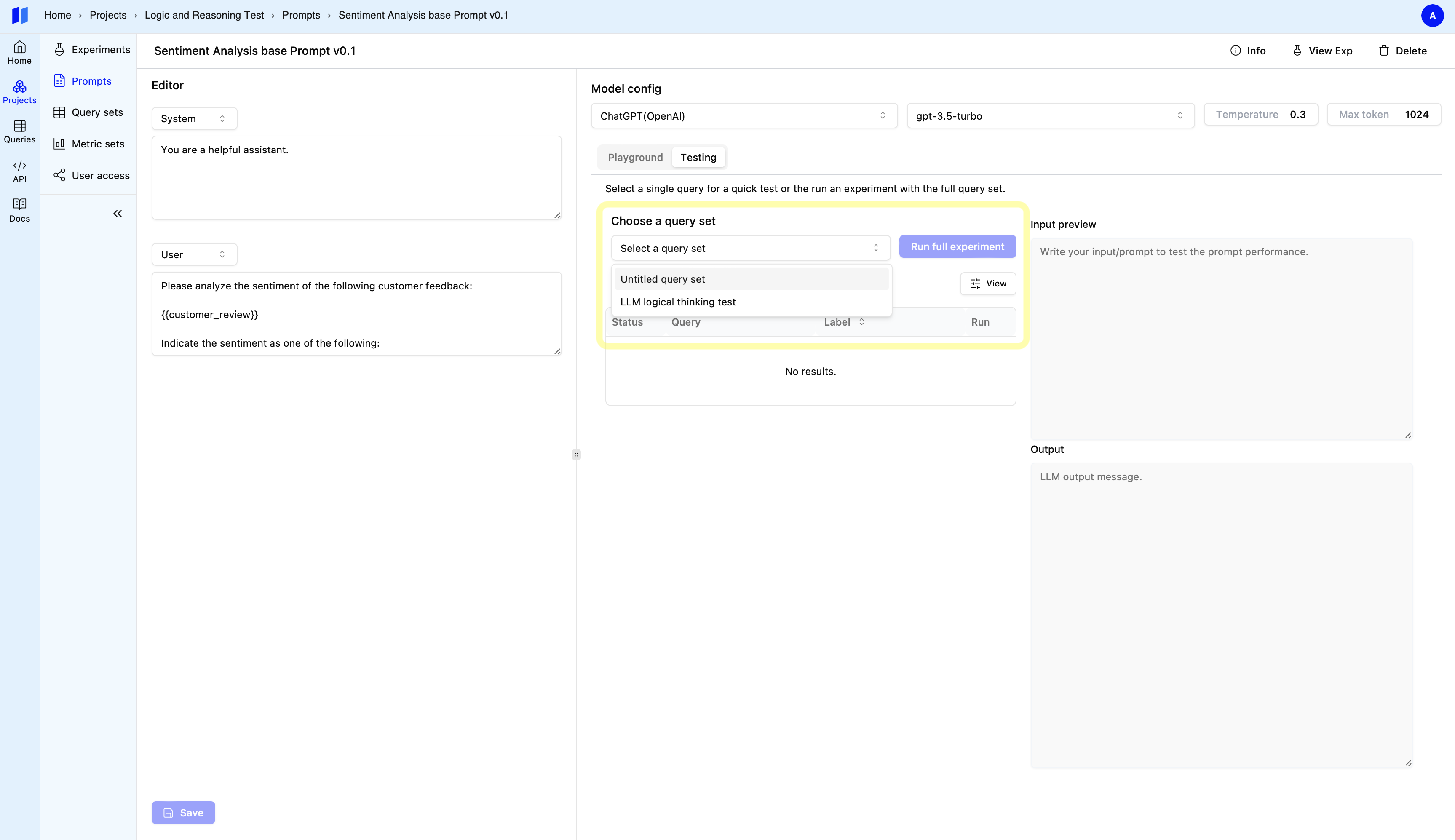Save the prompt

(x=184, y=812)
